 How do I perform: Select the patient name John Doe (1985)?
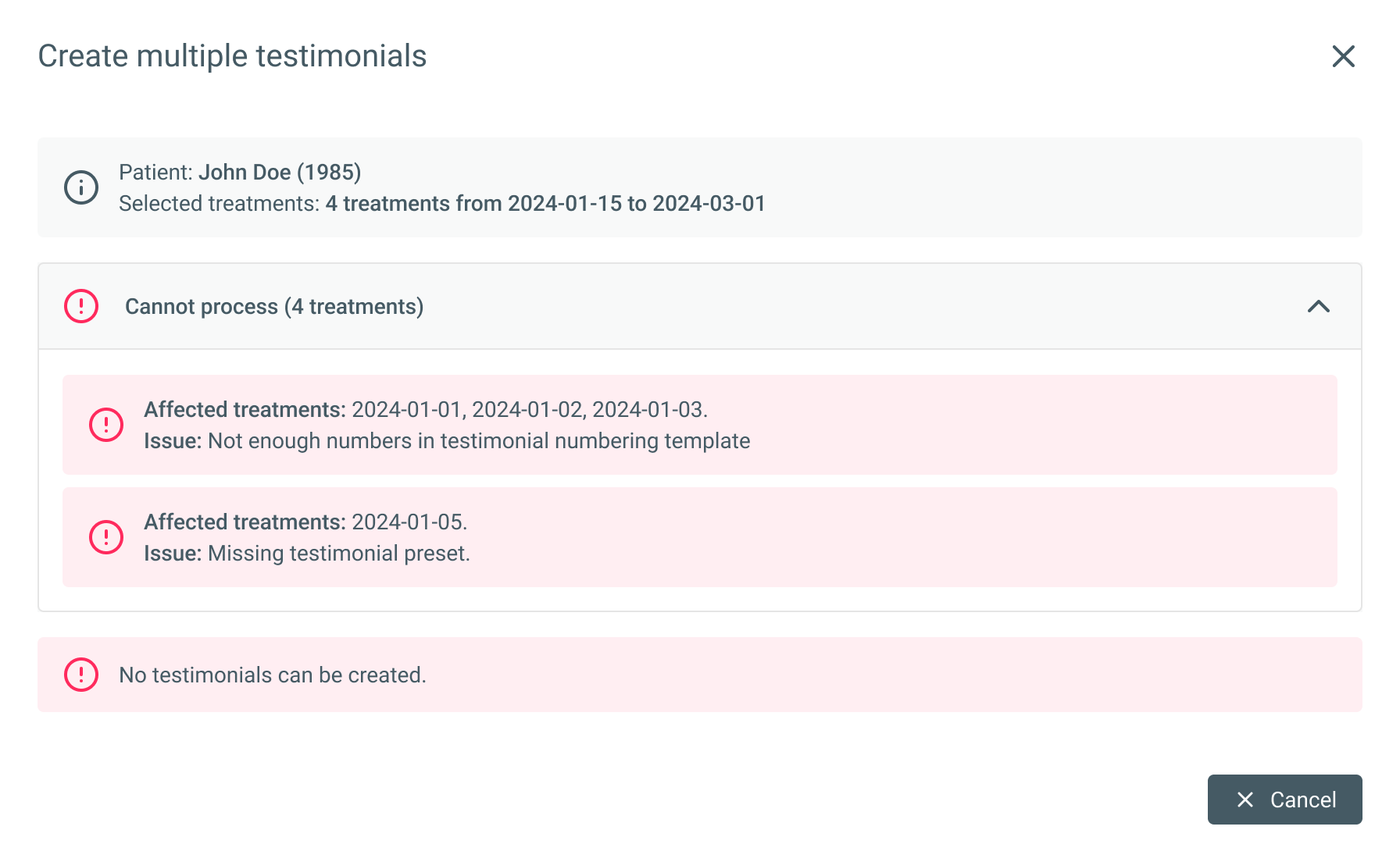280,172
